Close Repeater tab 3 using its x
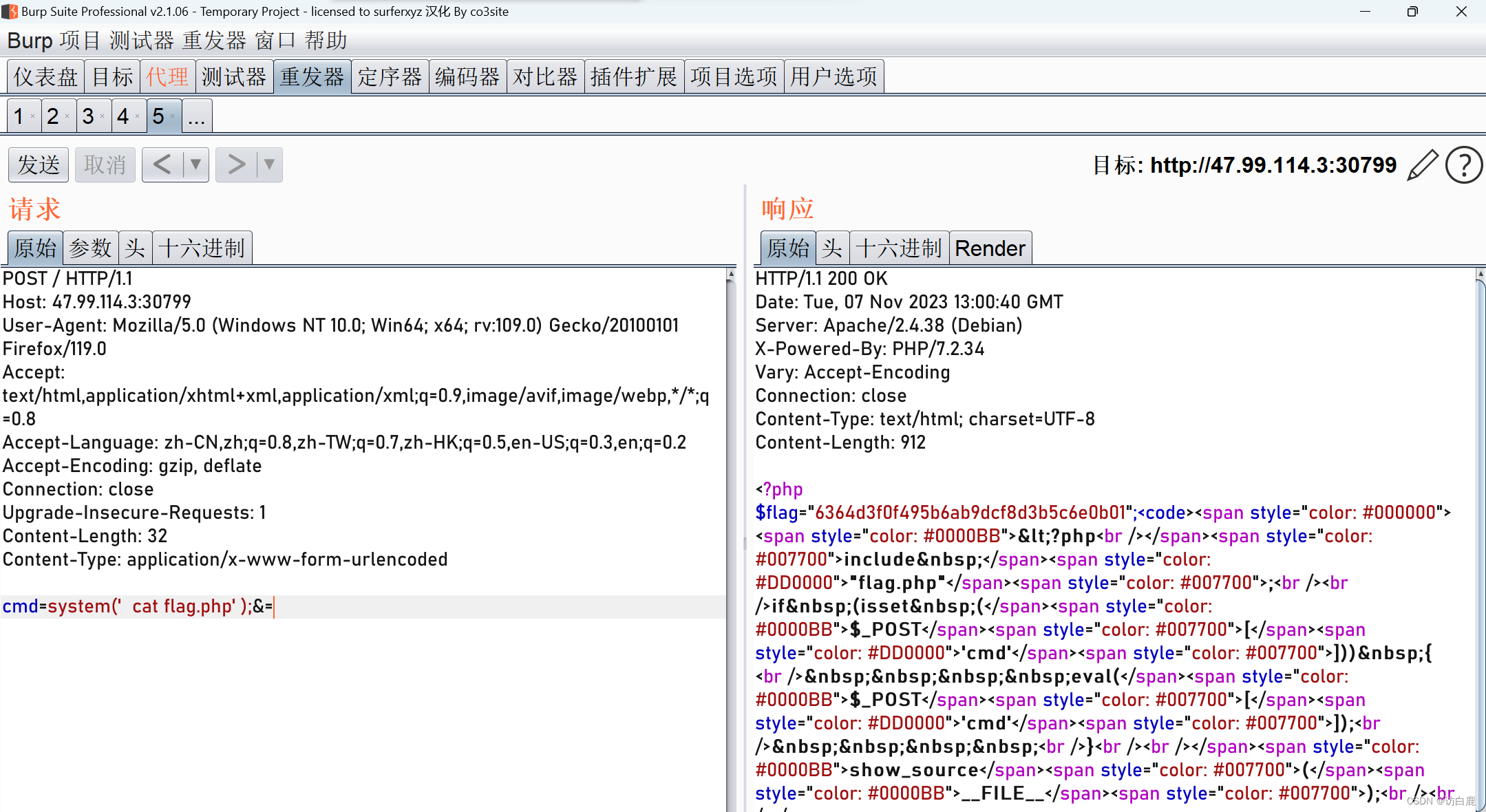 102,116
